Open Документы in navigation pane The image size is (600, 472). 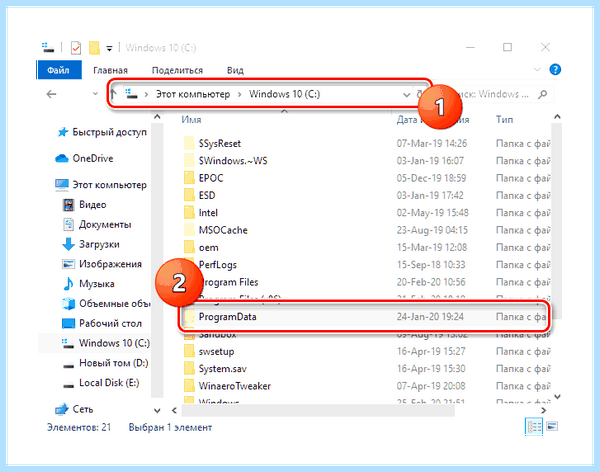[x=105, y=225]
